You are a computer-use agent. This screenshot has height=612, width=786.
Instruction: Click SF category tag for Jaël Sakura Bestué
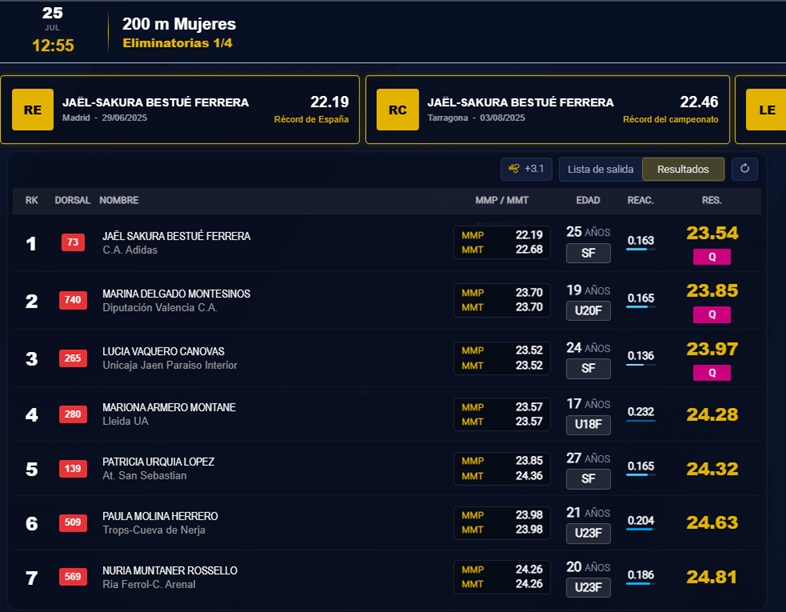(x=588, y=253)
